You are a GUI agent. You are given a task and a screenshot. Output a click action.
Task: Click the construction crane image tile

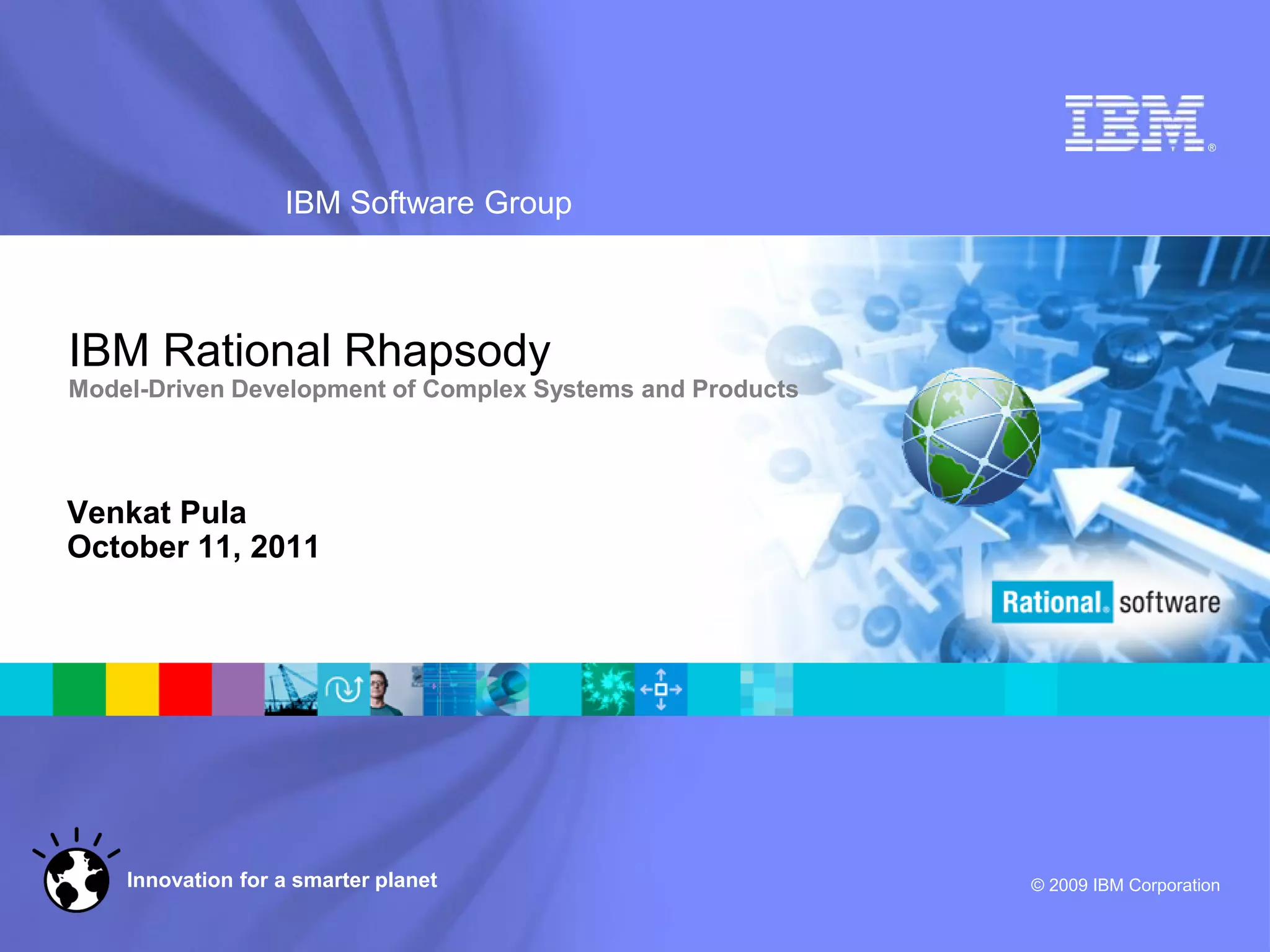[x=291, y=689]
